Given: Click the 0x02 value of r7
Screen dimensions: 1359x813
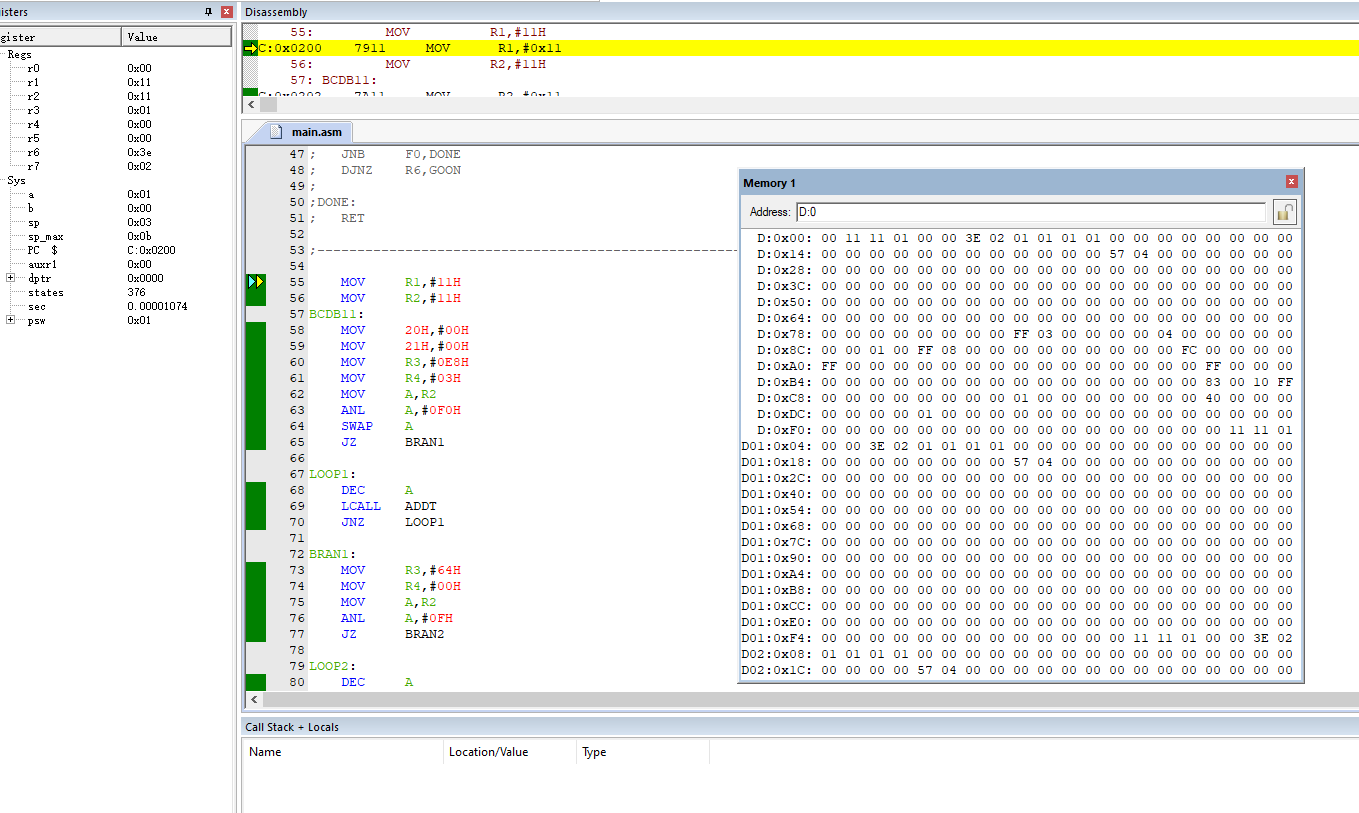Looking at the screenshot, I should click(x=139, y=166).
